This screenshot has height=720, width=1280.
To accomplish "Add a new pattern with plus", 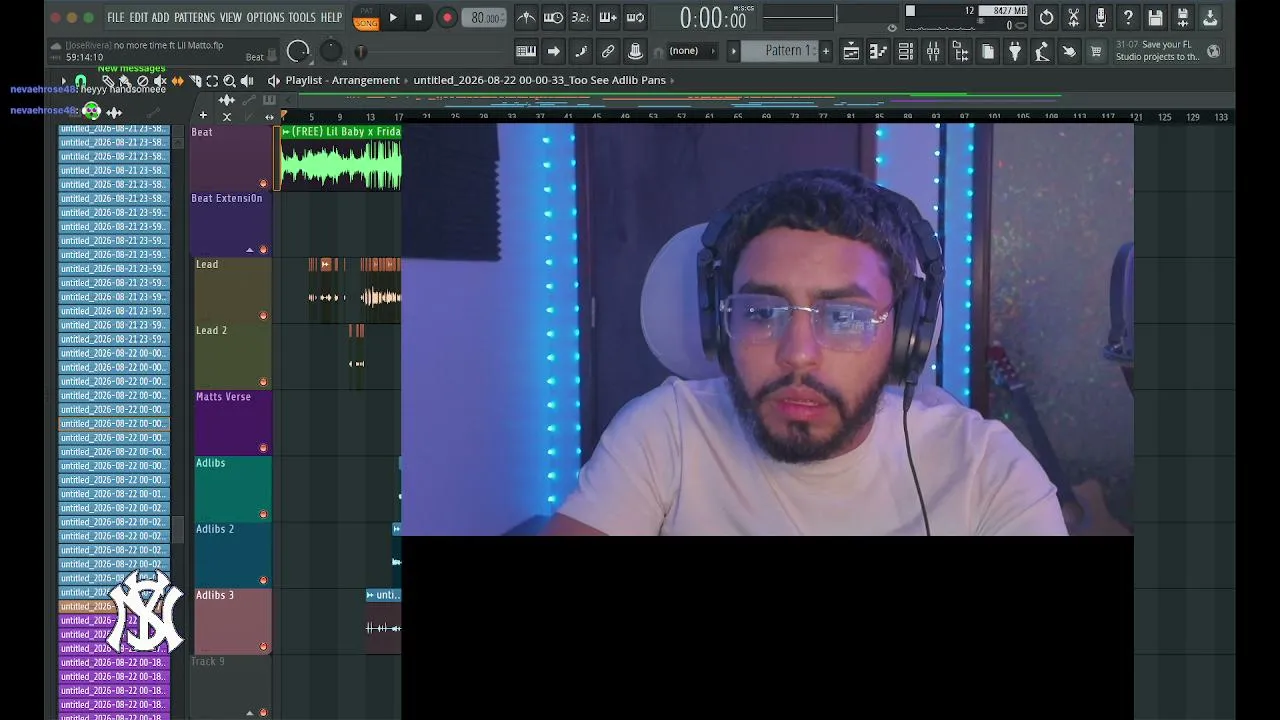I will click(825, 51).
